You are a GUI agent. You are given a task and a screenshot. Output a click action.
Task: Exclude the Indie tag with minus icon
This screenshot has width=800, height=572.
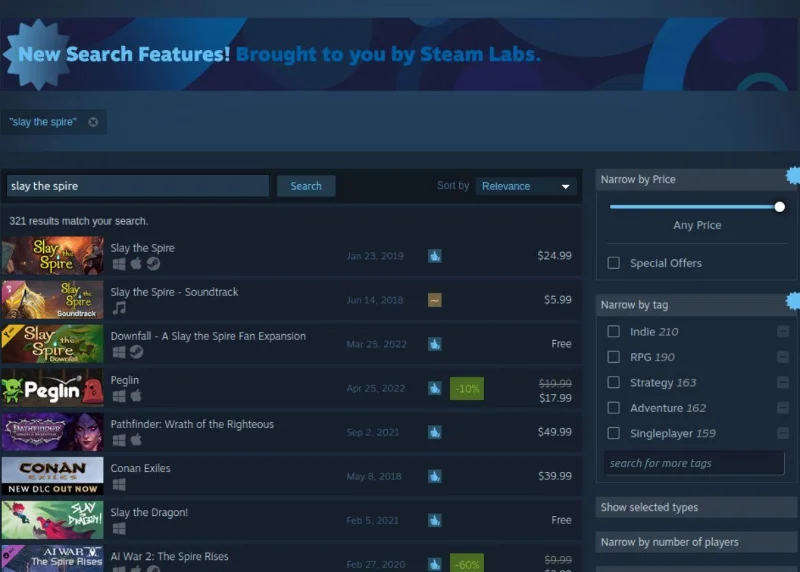click(783, 332)
